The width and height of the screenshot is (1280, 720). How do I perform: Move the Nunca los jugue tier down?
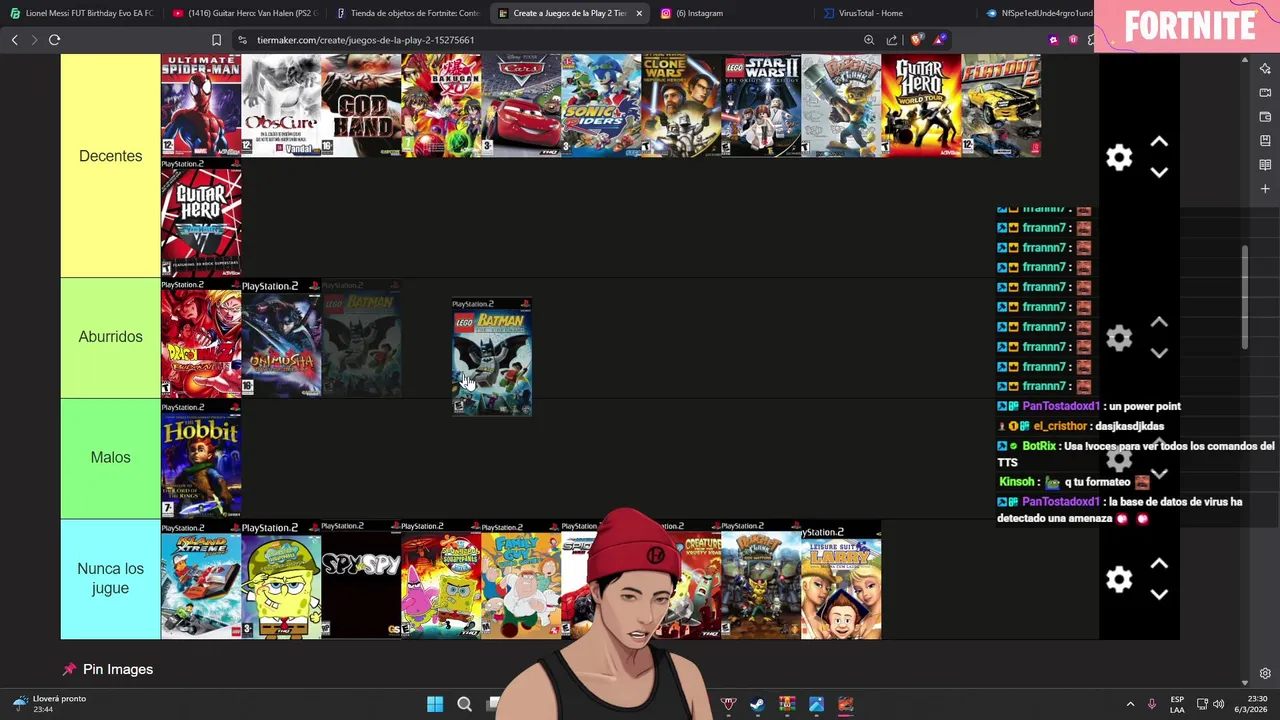click(1159, 594)
